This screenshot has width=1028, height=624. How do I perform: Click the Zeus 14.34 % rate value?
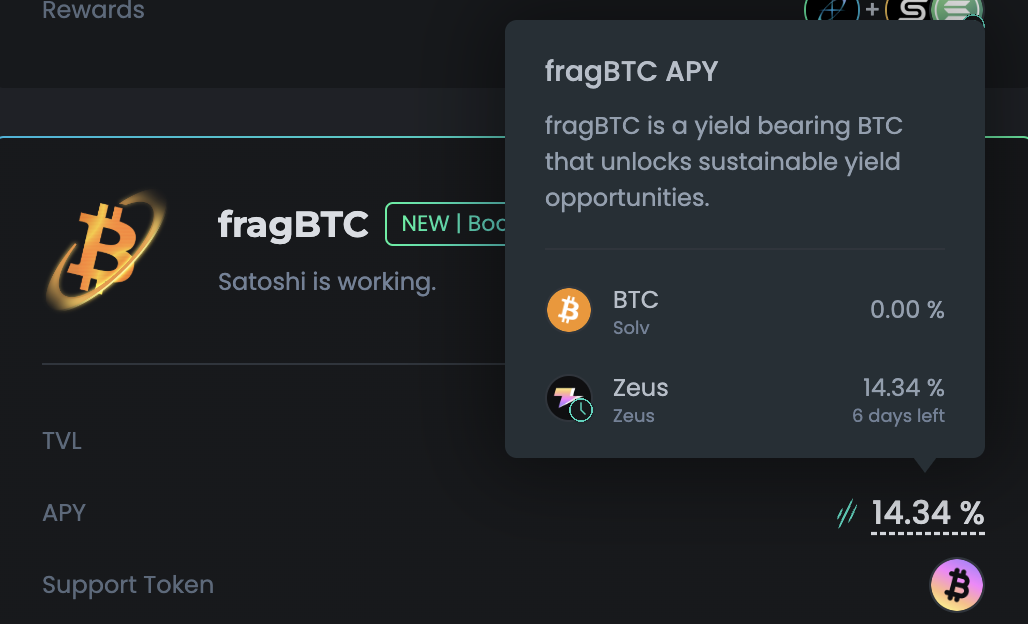tap(903, 388)
